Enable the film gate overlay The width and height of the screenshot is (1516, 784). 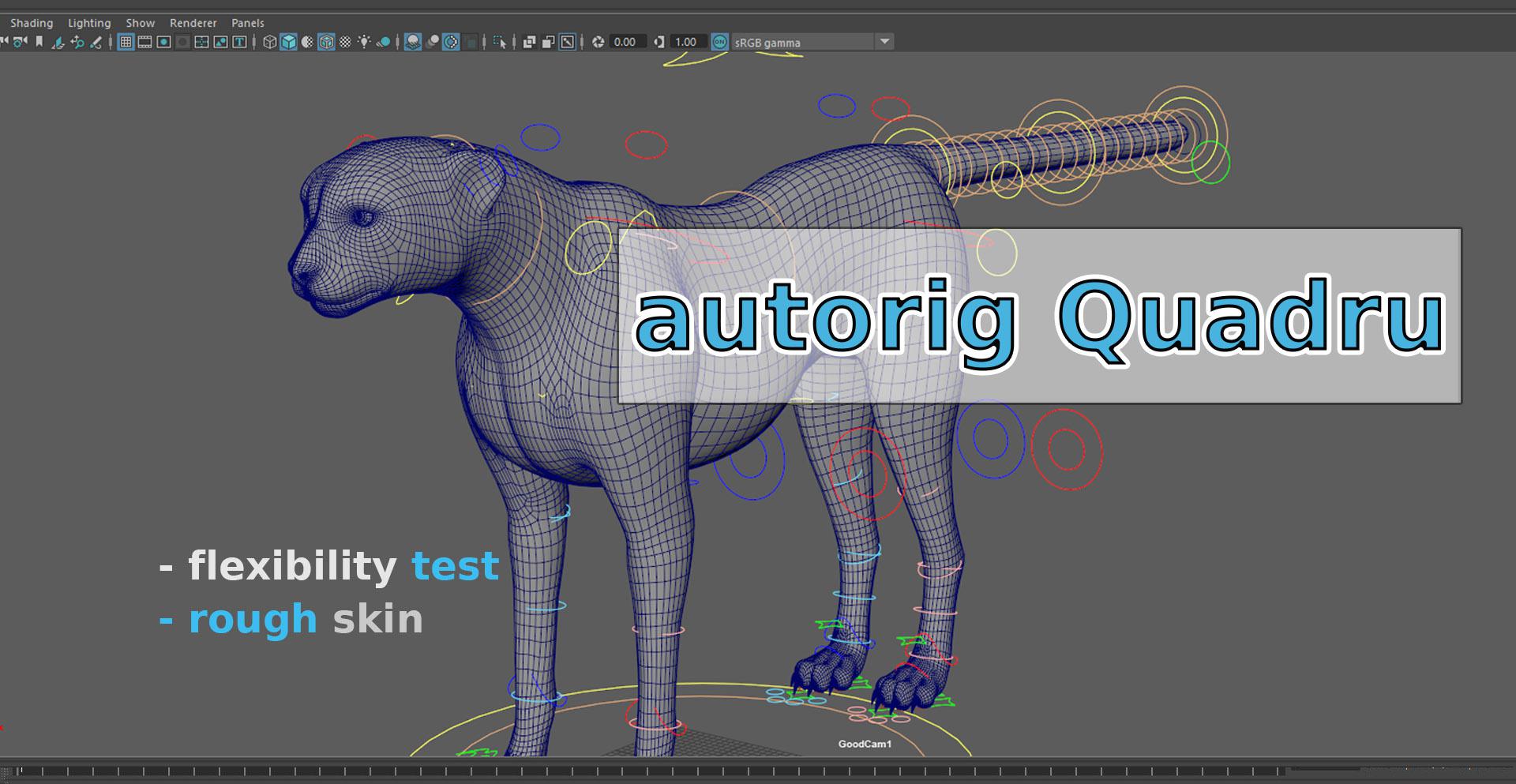[144, 42]
